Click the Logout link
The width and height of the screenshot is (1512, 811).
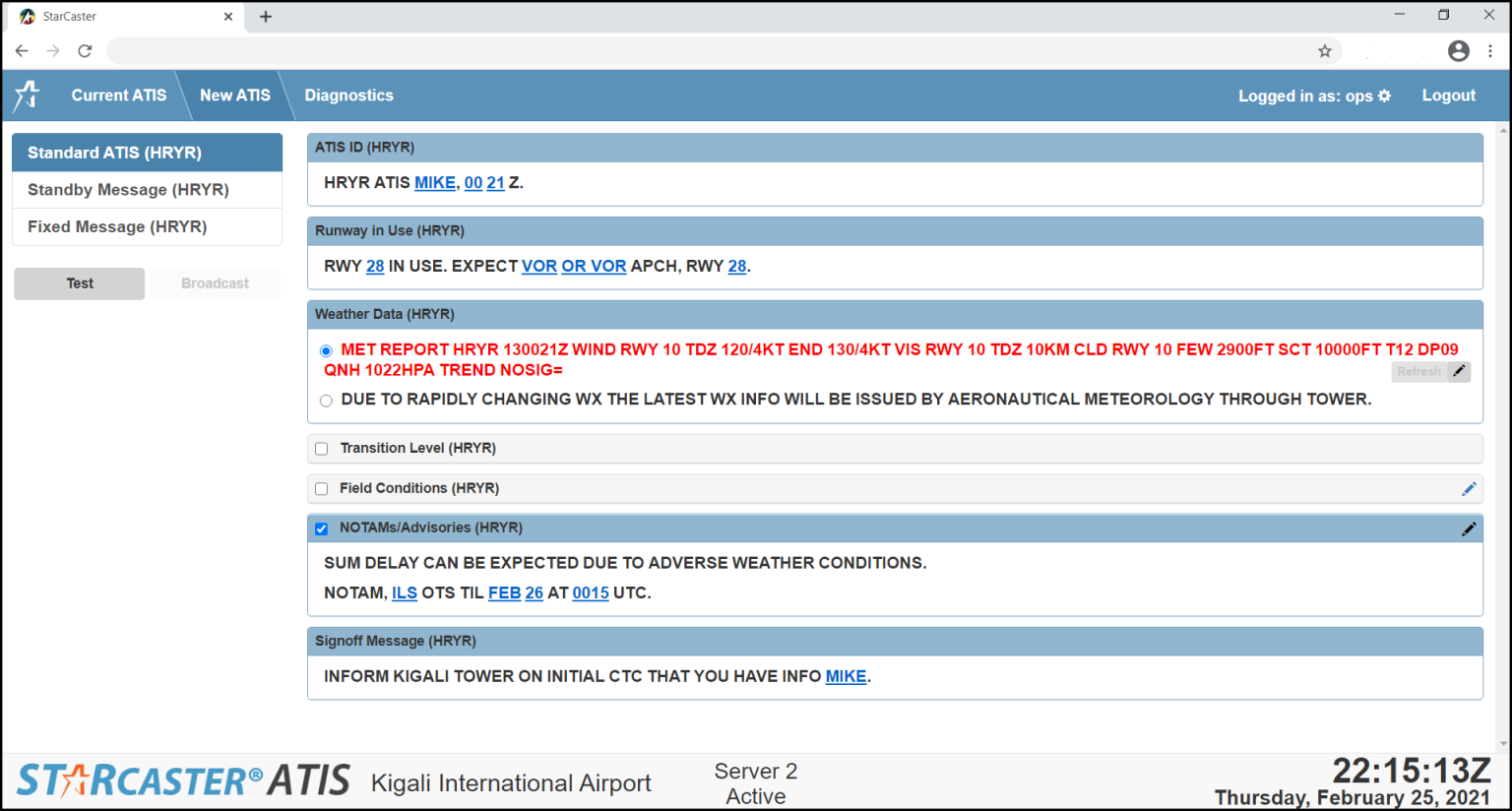pyautogui.click(x=1448, y=95)
